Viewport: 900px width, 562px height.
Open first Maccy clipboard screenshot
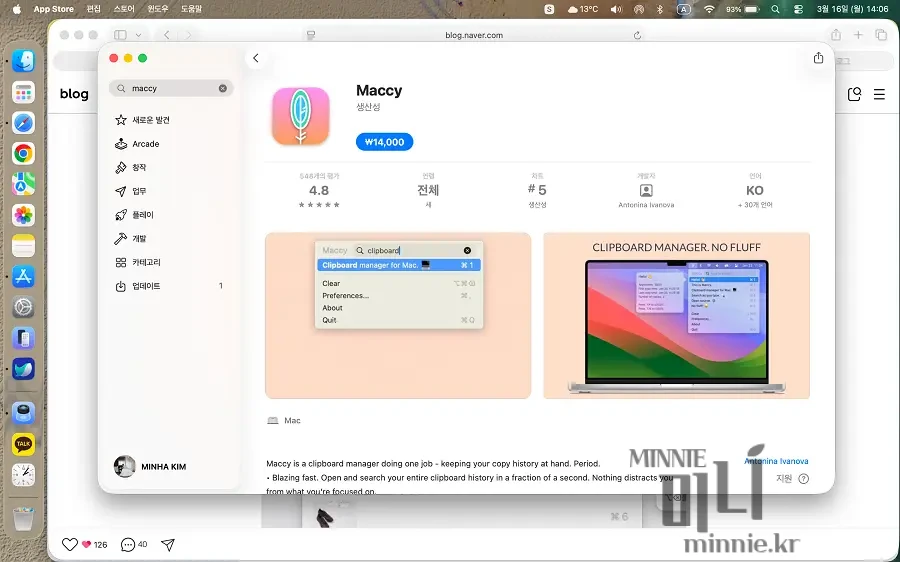(x=398, y=316)
